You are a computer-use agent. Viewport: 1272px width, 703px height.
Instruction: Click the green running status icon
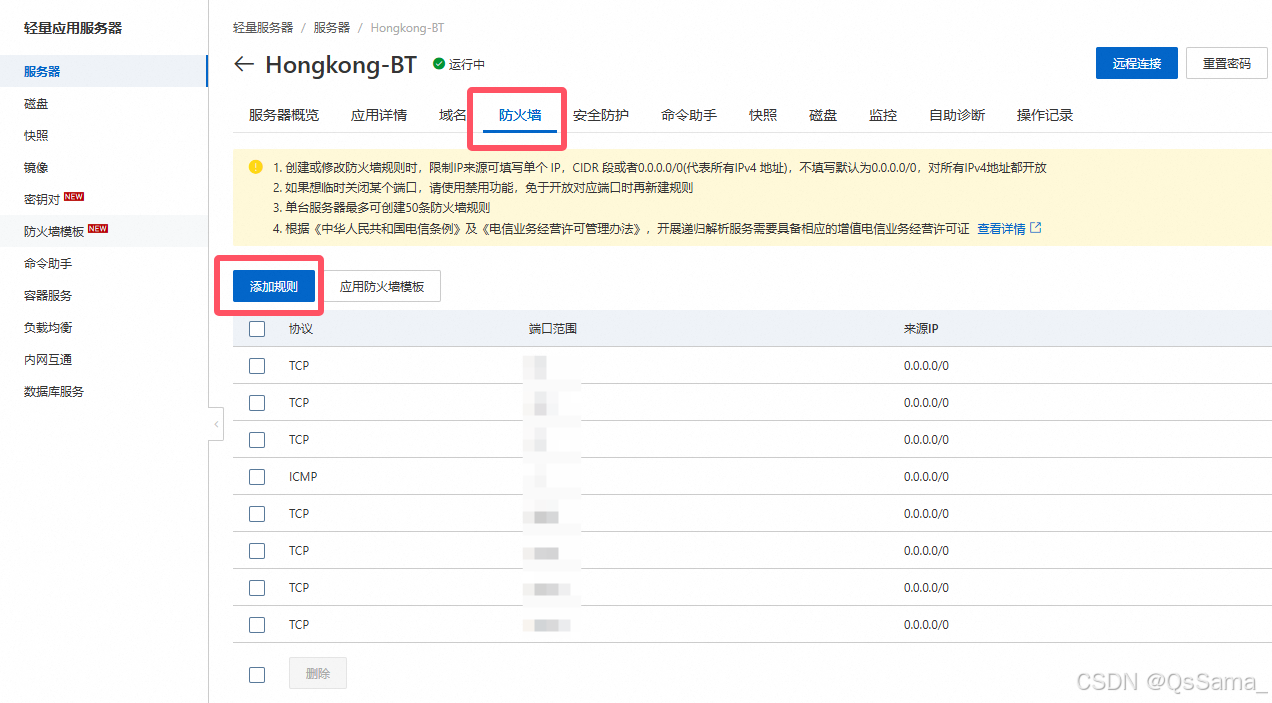coord(440,64)
